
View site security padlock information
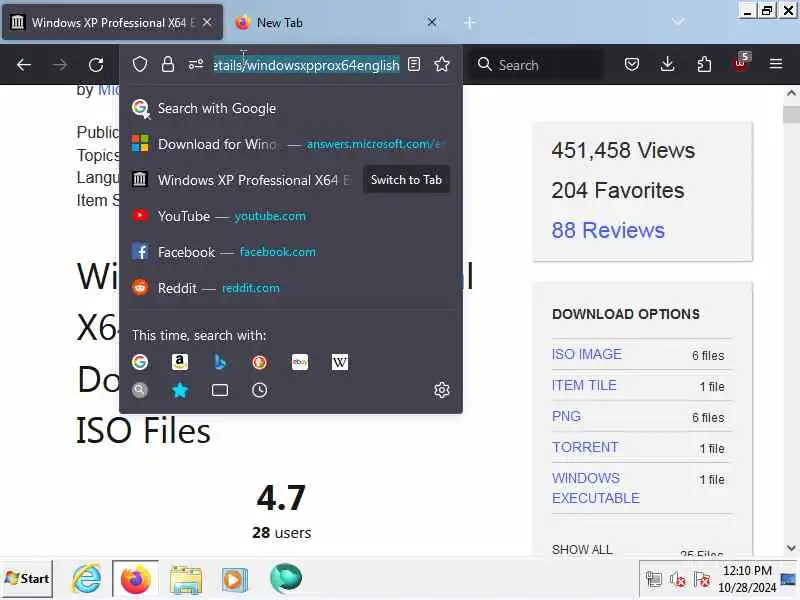[168, 65]
